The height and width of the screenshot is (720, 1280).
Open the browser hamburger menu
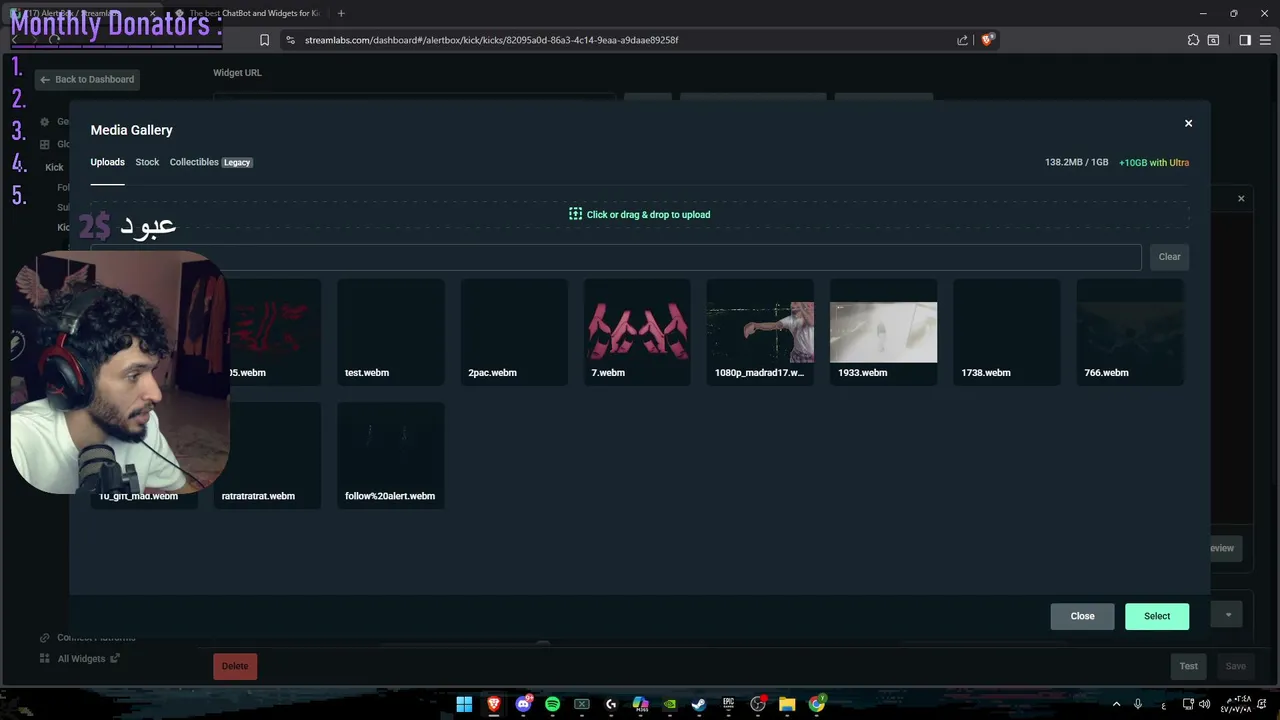coord(1264,40)
